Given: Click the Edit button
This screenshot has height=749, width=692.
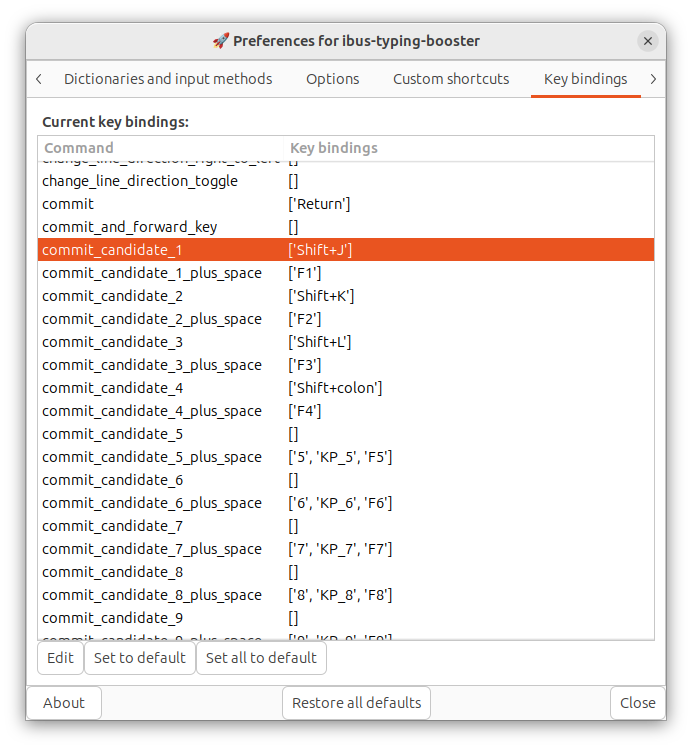Looking at the screenshot, I should [60, 658].
